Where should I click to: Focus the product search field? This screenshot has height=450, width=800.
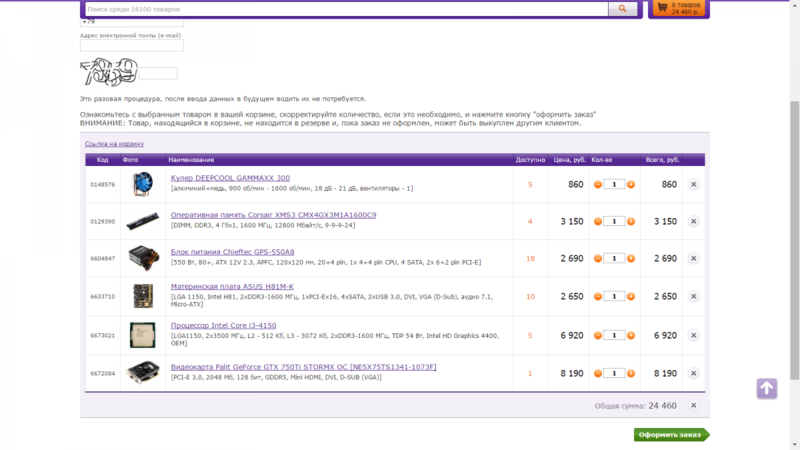tap(345, 9)
